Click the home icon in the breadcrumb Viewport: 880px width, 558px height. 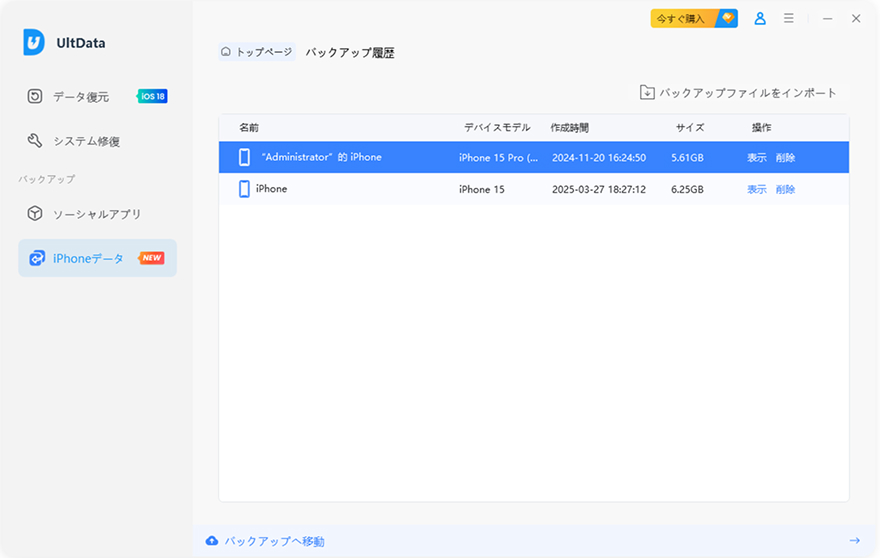click(x=226, y=52)
